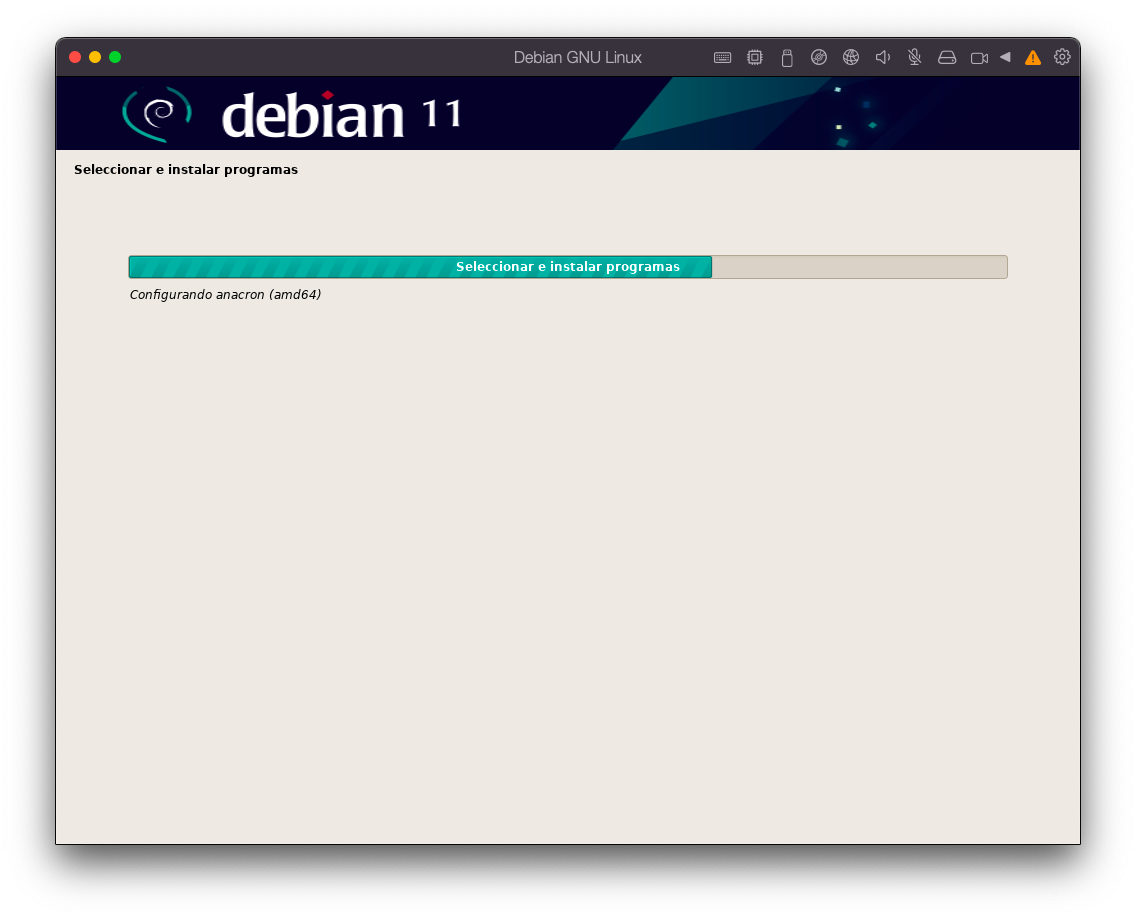
Task: Click the video camera icon
Action: (x=979, y=57)
